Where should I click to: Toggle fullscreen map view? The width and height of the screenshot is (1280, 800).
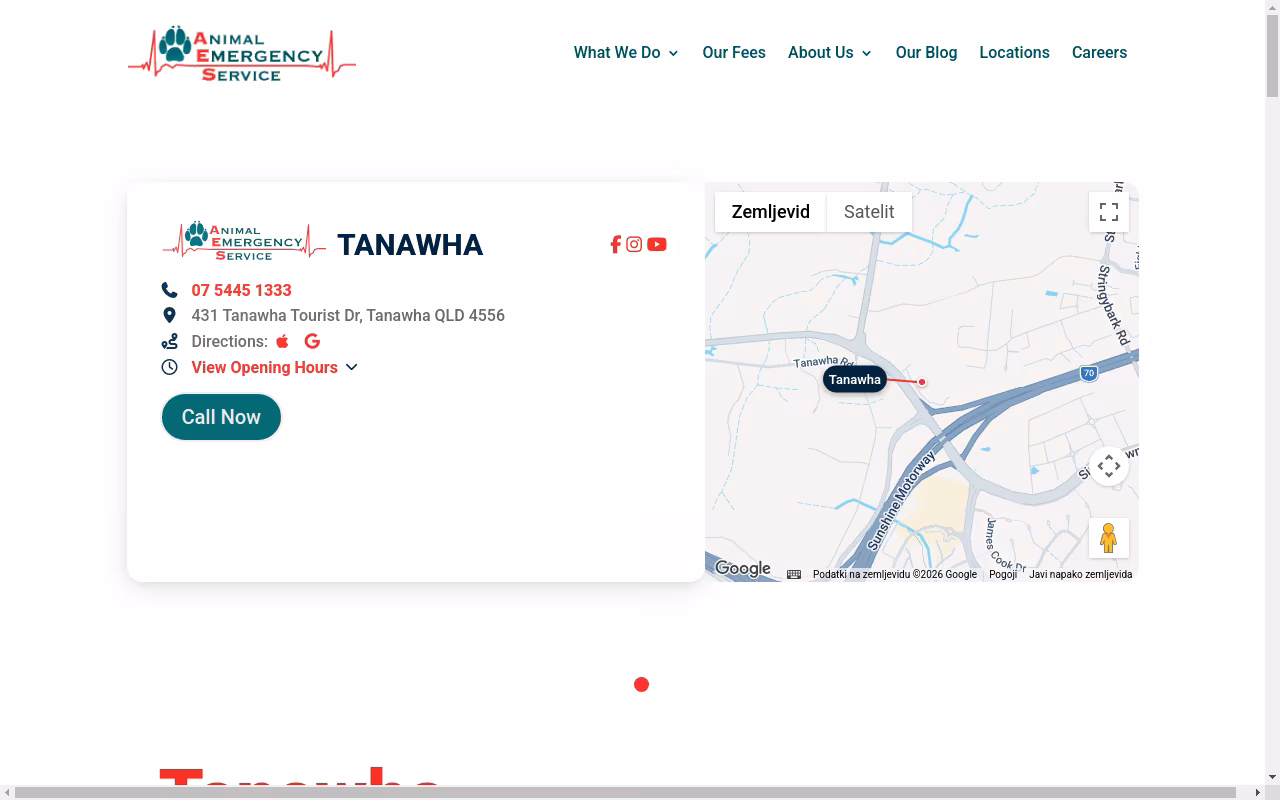[x=1109, y=212]
